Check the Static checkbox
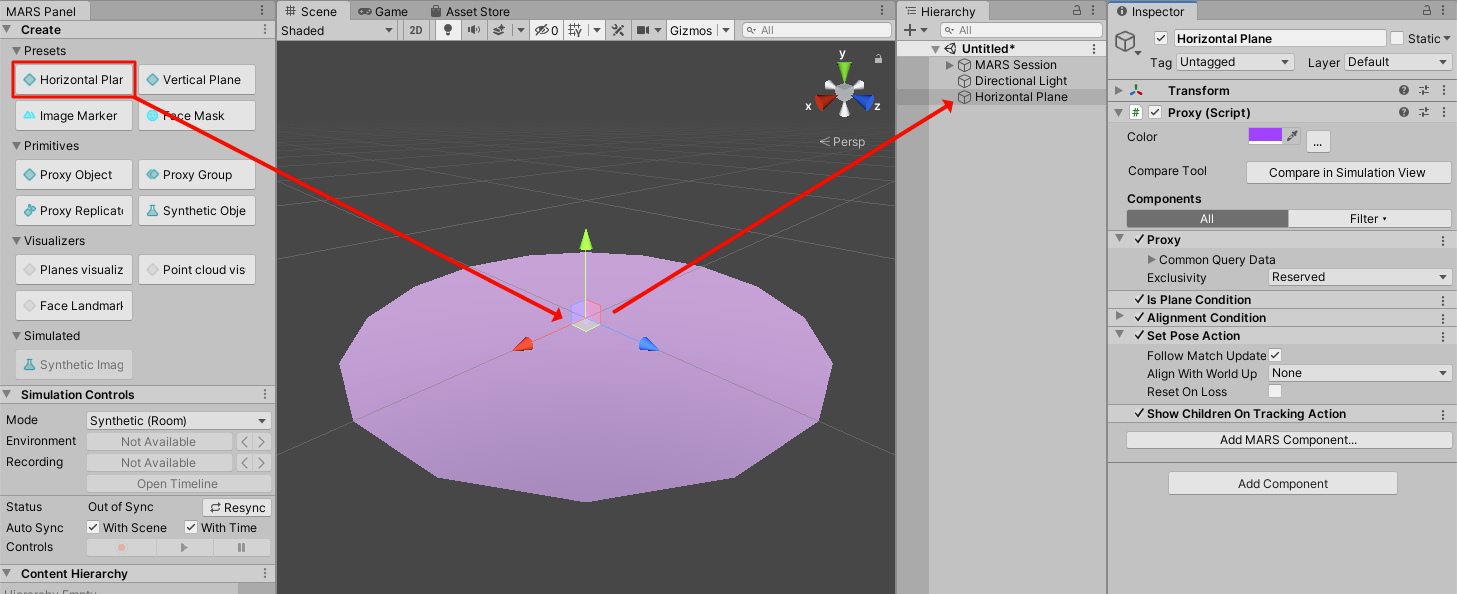Image resolution: width=1457 pixels, height=594 pixels. pos(1396,38)
